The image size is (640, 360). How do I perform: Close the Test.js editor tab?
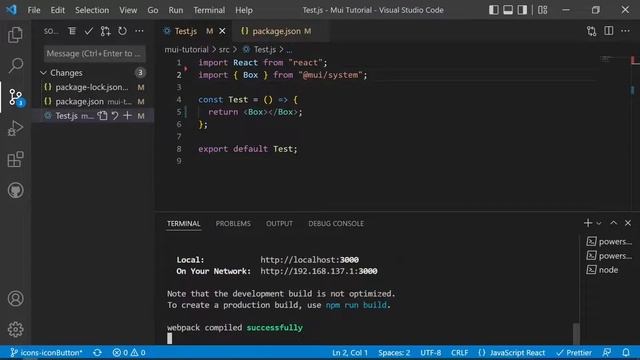222,31
